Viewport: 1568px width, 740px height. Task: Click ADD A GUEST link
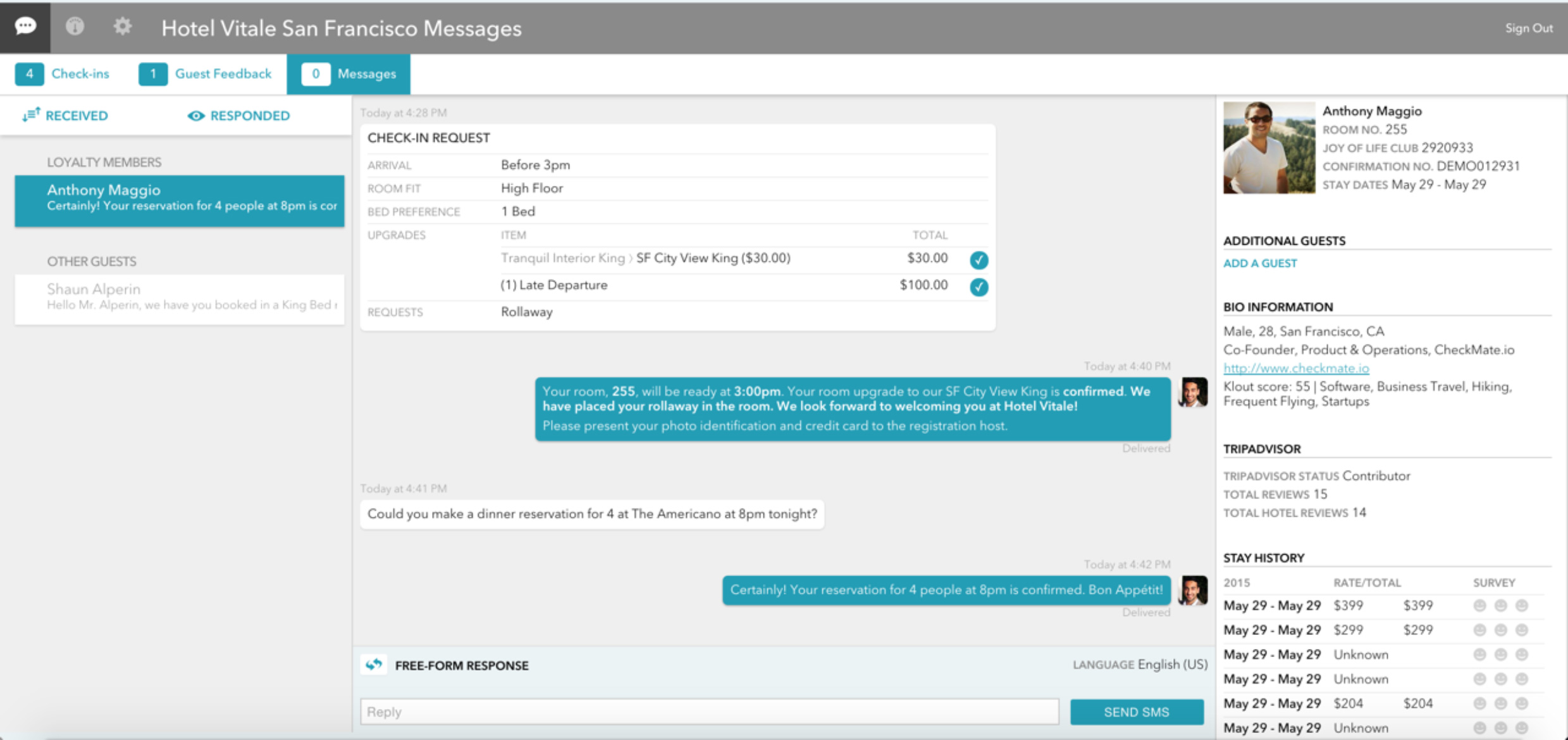(1259, 263)
